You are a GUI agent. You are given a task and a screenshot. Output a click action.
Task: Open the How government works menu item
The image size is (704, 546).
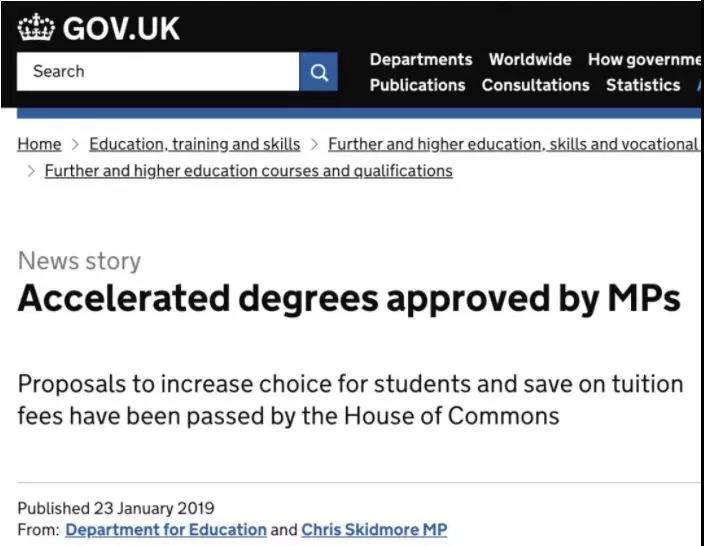[x=644, y=59]
